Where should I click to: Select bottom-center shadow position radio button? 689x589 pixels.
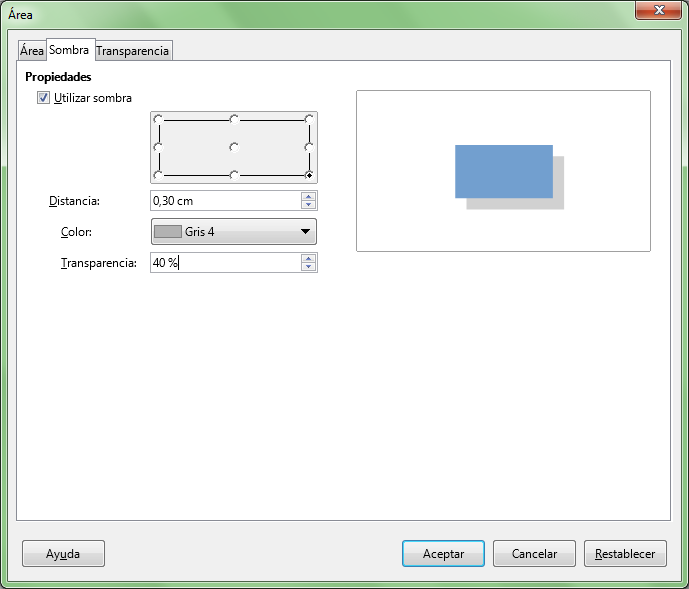pyautogui.click(x=234, y=175)
